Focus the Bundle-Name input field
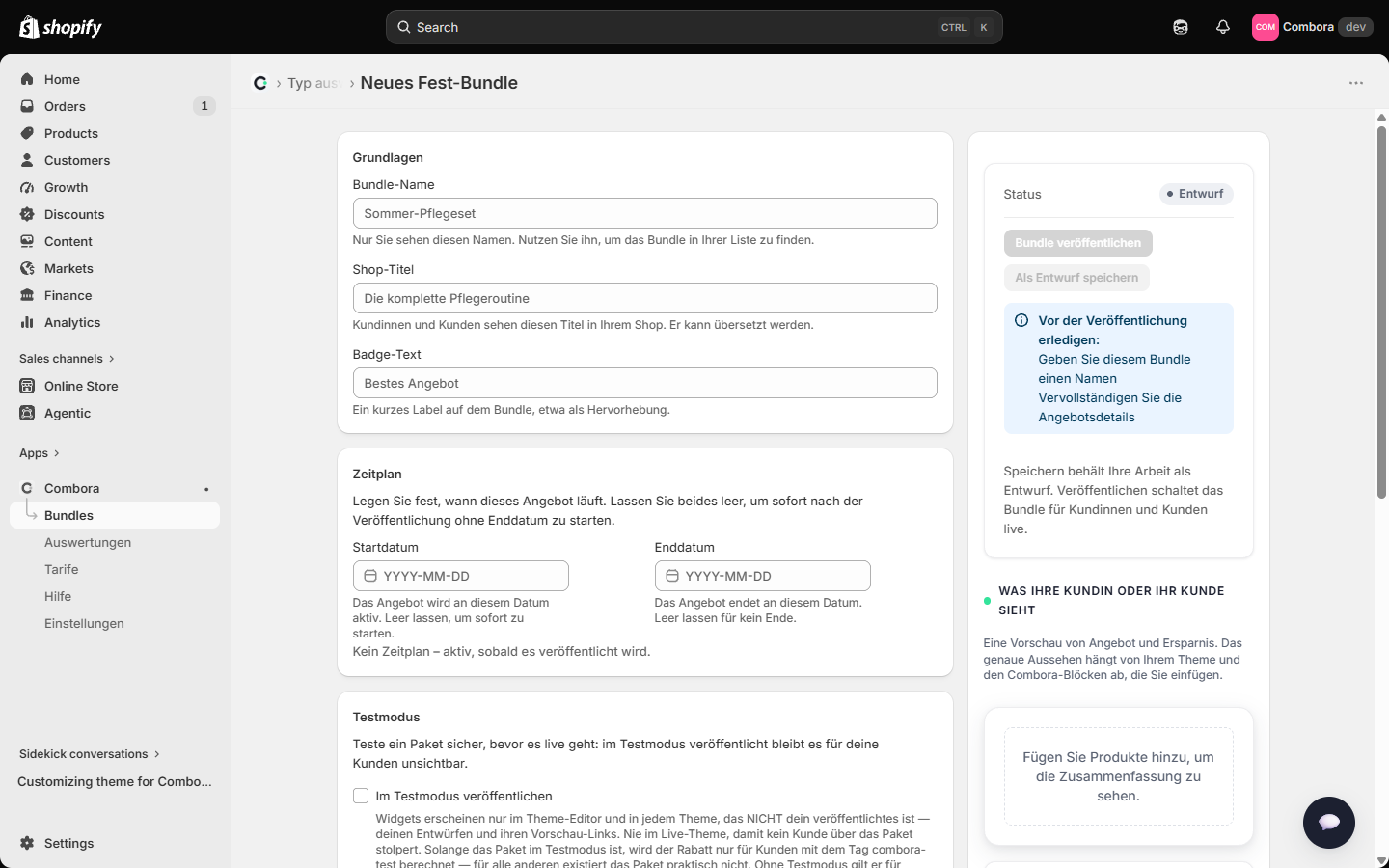 point(645,213)
